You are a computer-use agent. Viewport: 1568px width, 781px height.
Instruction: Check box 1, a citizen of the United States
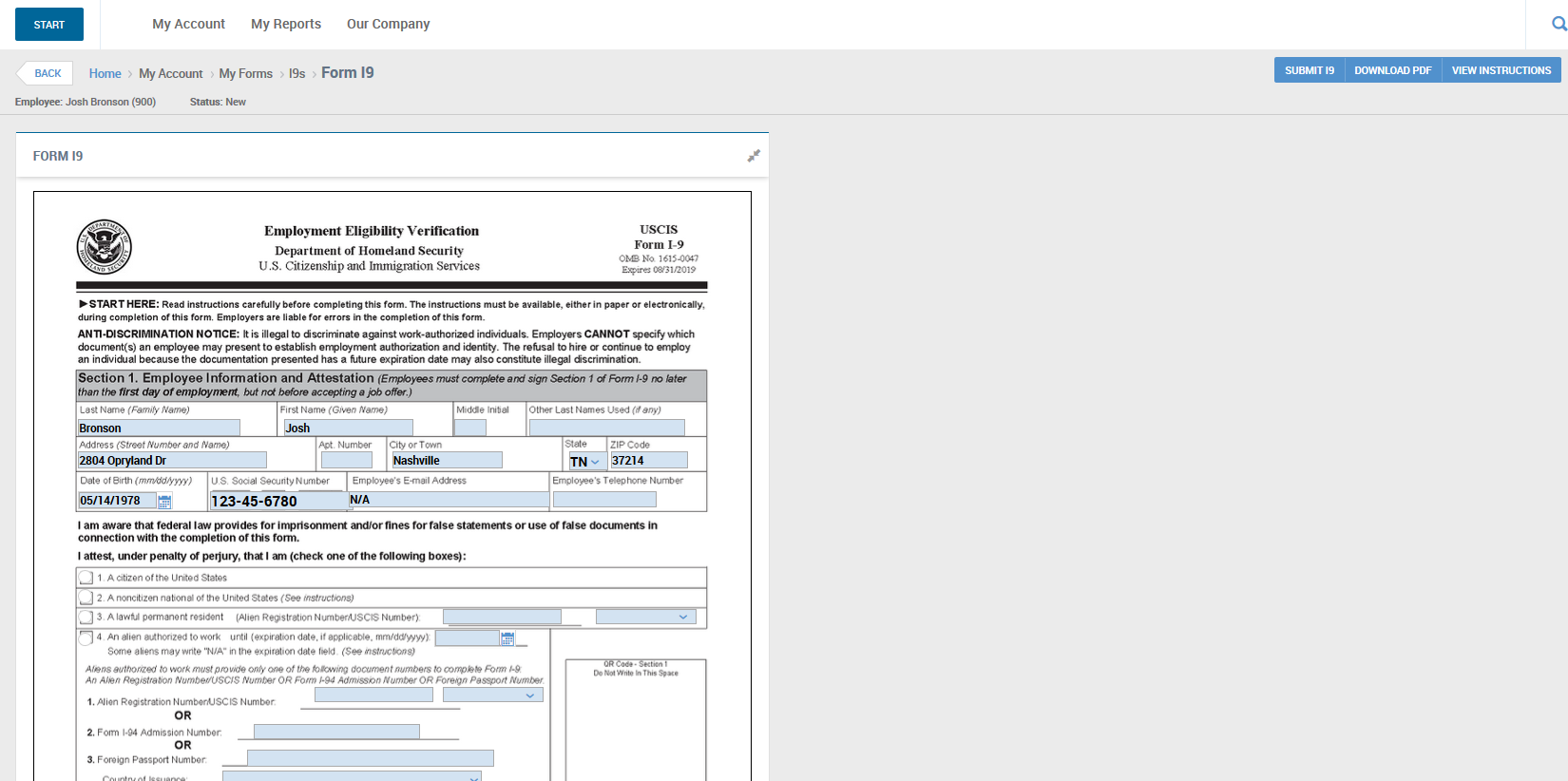[x=86, y=578]
